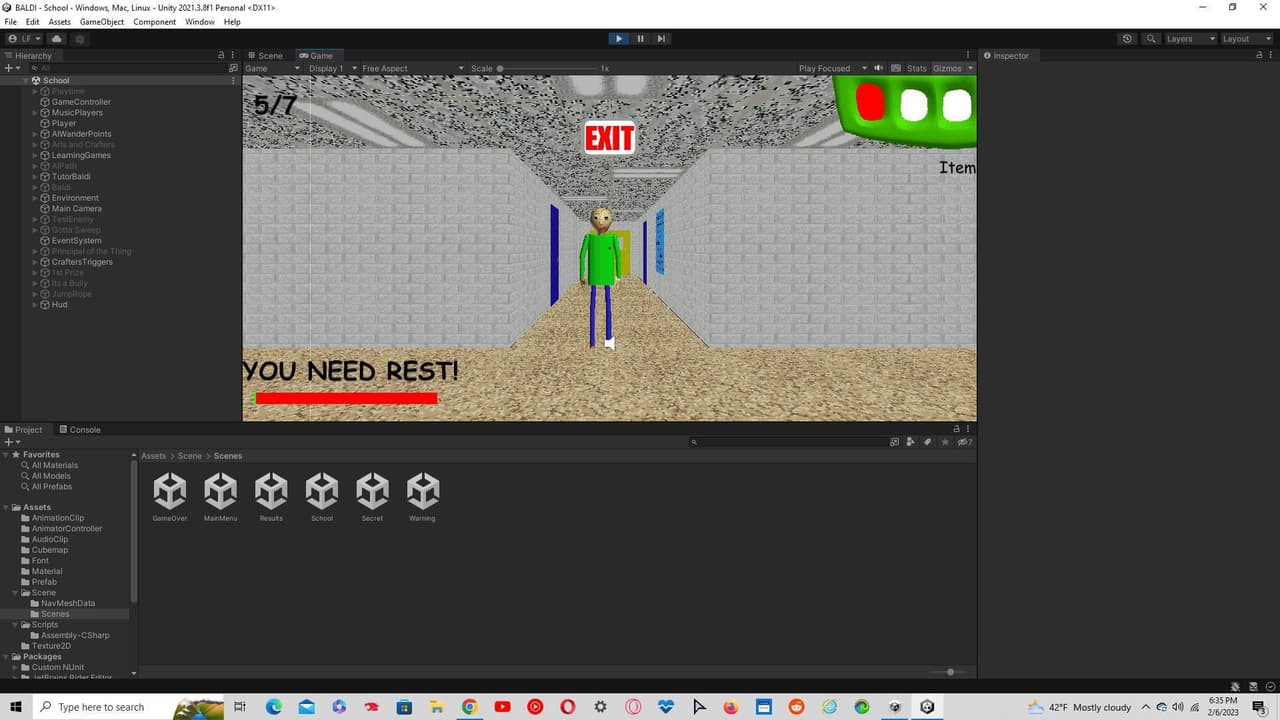
Task: Toggle hidden packages visibility icon
Action: 964,442
